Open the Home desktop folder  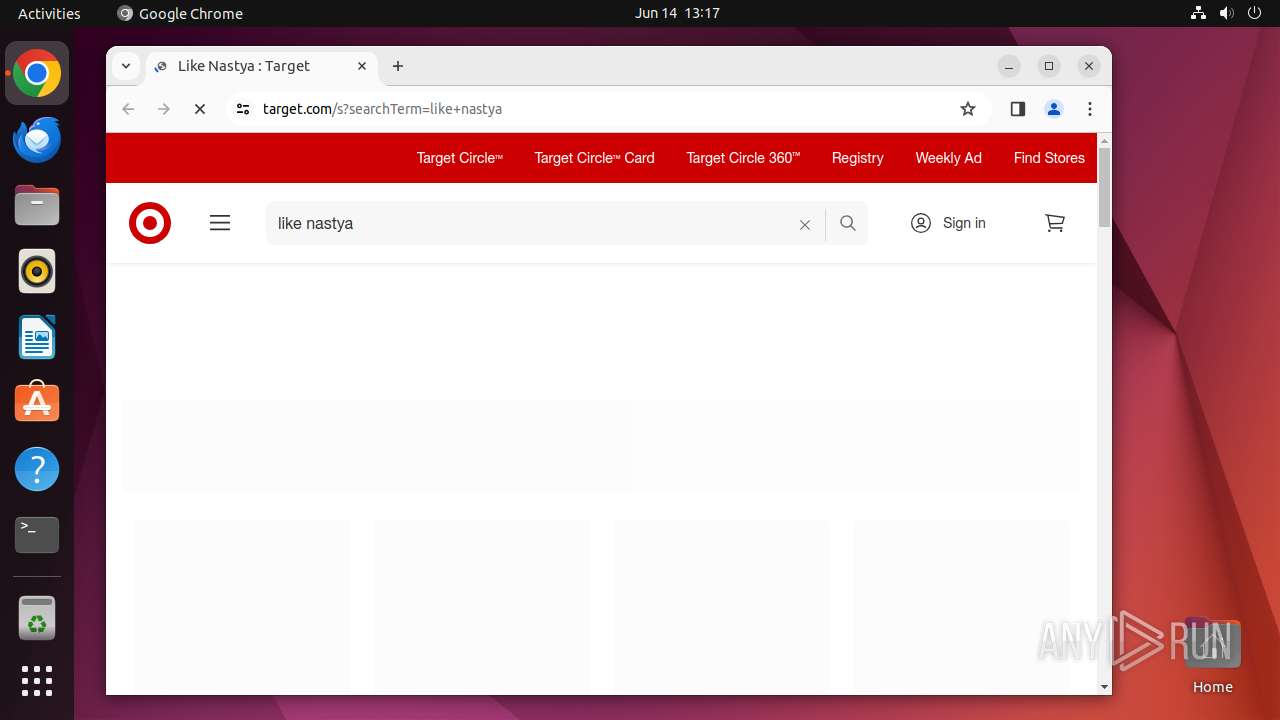pos(1212,655)
